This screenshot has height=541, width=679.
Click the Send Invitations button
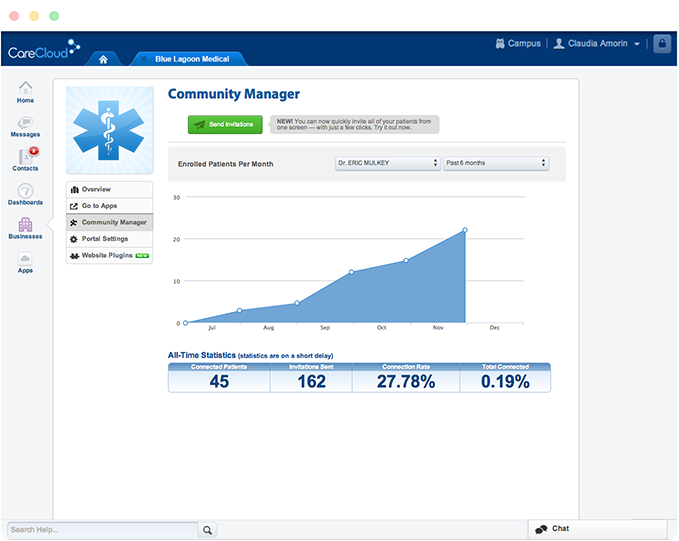tap(225, 124)
